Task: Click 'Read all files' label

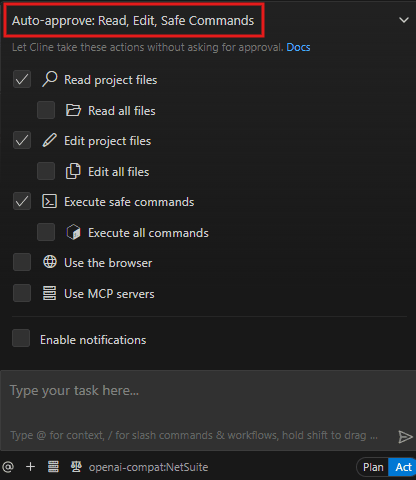Action: tap(122, 111)
